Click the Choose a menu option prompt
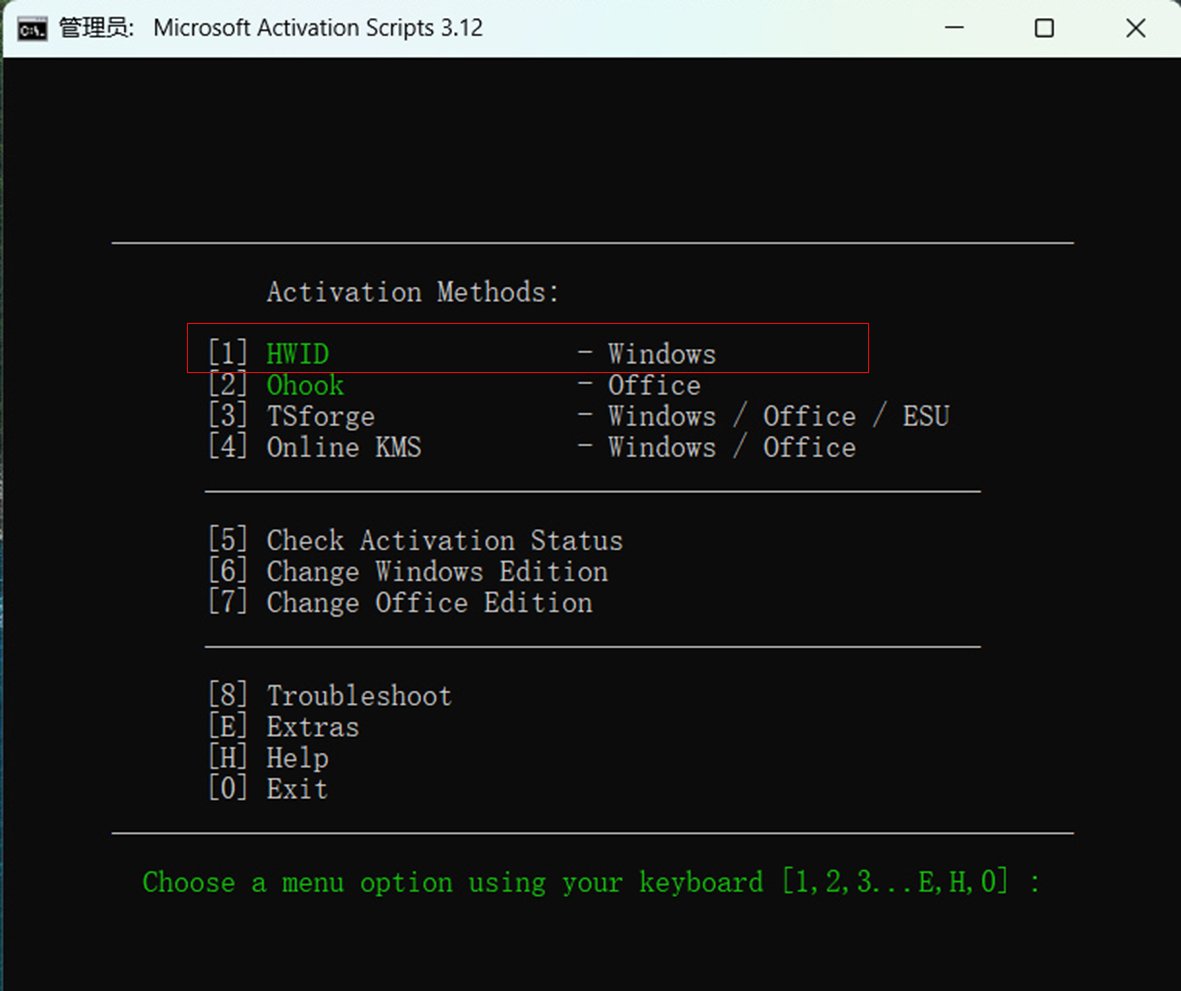This screenshot has width=1181, height=991. tap(591, 882)
